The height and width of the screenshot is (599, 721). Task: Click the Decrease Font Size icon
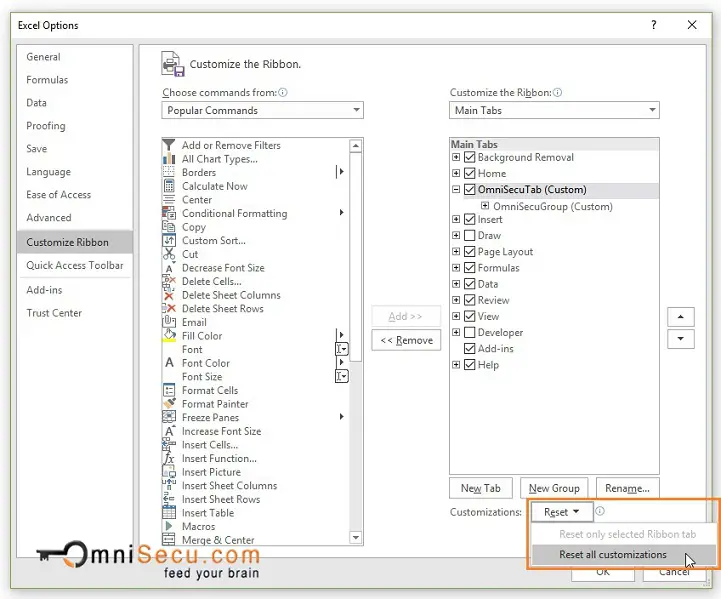click(169, 268)
